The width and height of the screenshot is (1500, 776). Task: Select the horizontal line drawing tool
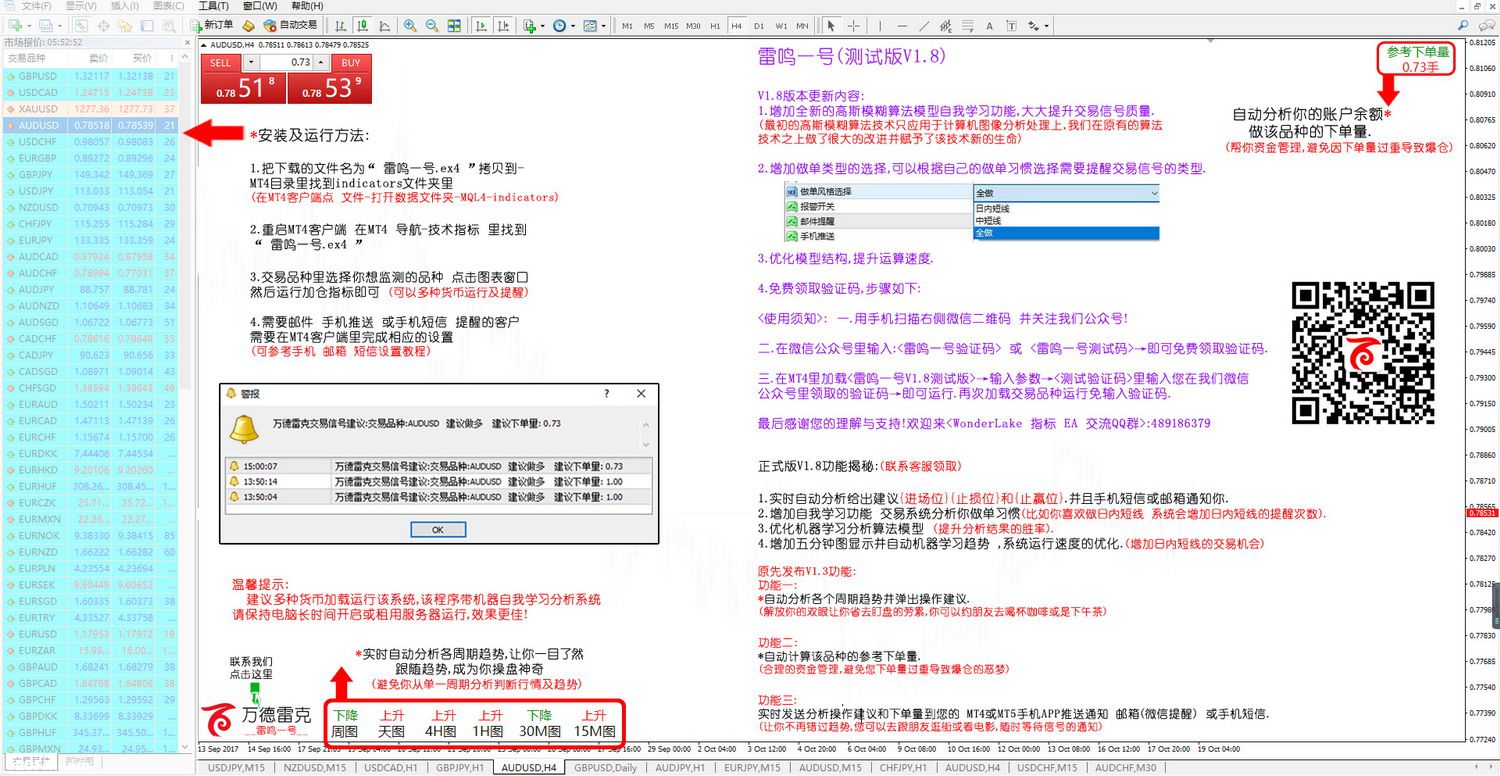click(902, 25)
